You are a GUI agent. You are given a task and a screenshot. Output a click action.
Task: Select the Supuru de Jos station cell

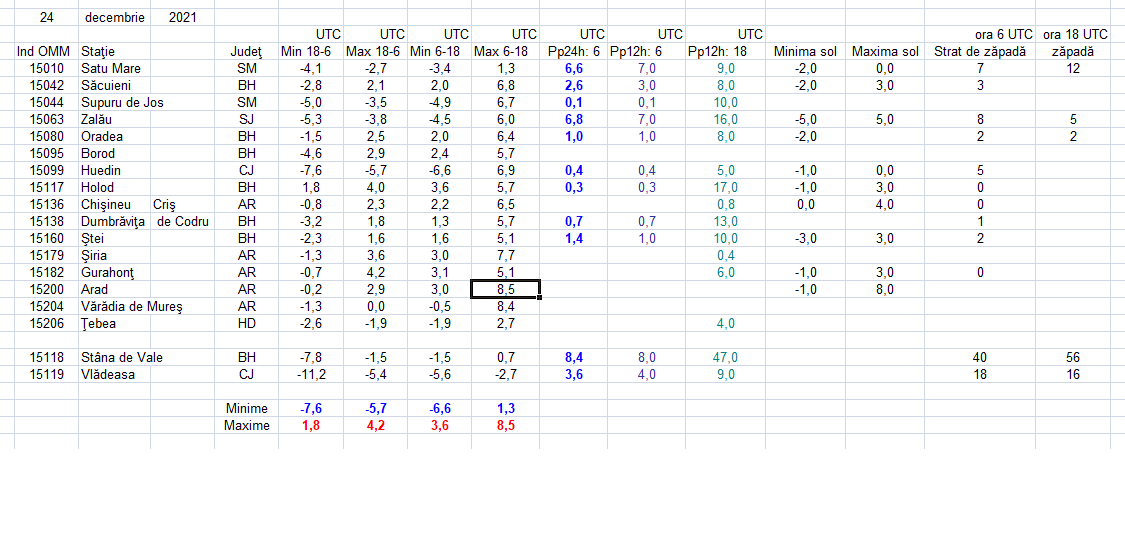pyautogui.click(x=123, y=103)
